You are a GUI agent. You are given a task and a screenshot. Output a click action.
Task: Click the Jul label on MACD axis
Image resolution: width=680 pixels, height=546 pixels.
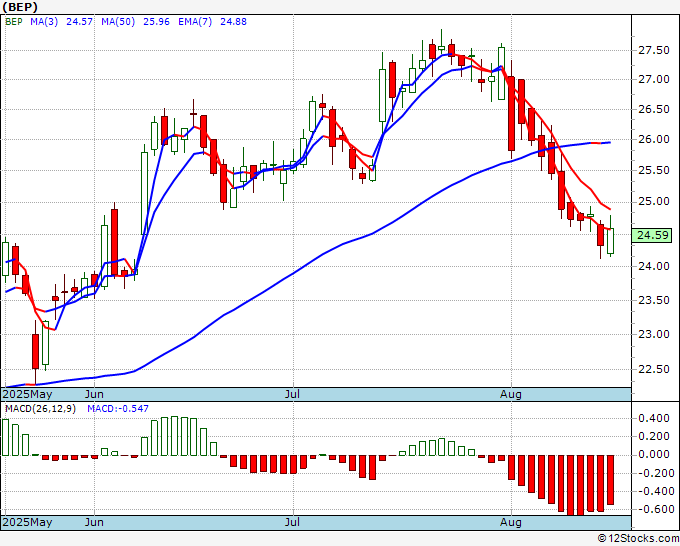click(x=292, y=522)
